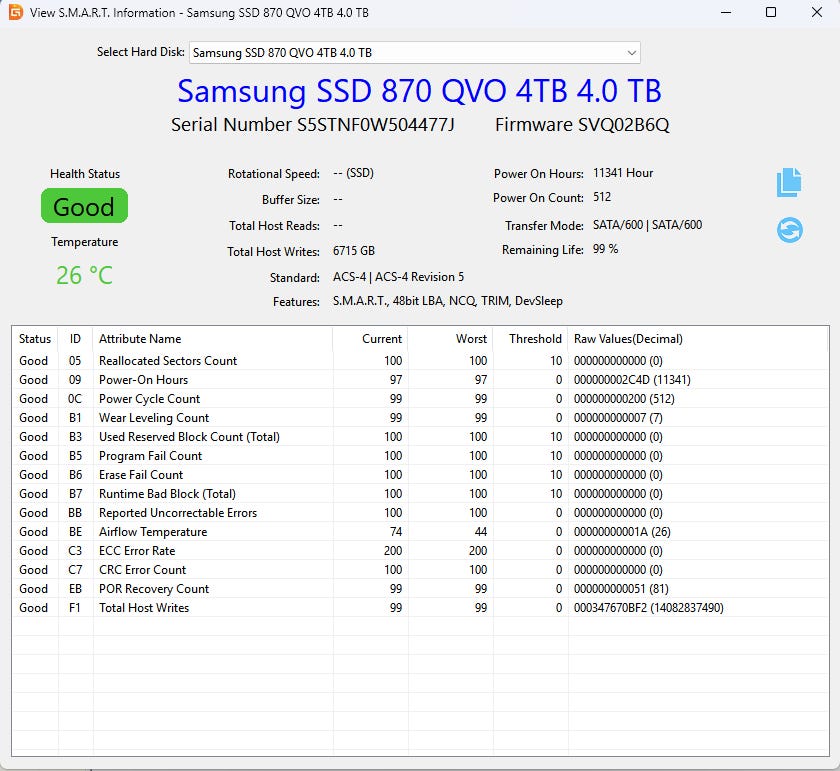This screenshot has width=840, height=771.
Task: Select the Reallocated Sectors Count row
Action: (x=420, y=361)
